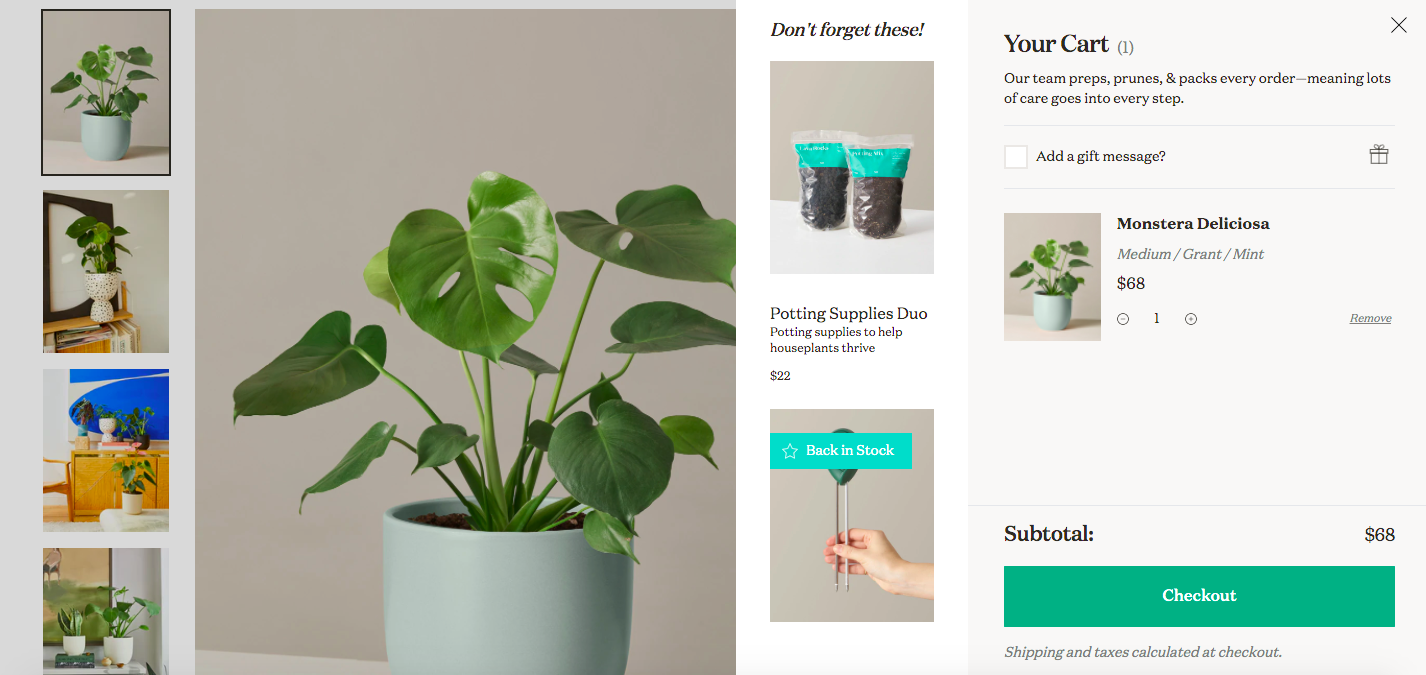View the Potting Supplies Duo product image
The image size is (1426, 675).
(x=852, y=167)
